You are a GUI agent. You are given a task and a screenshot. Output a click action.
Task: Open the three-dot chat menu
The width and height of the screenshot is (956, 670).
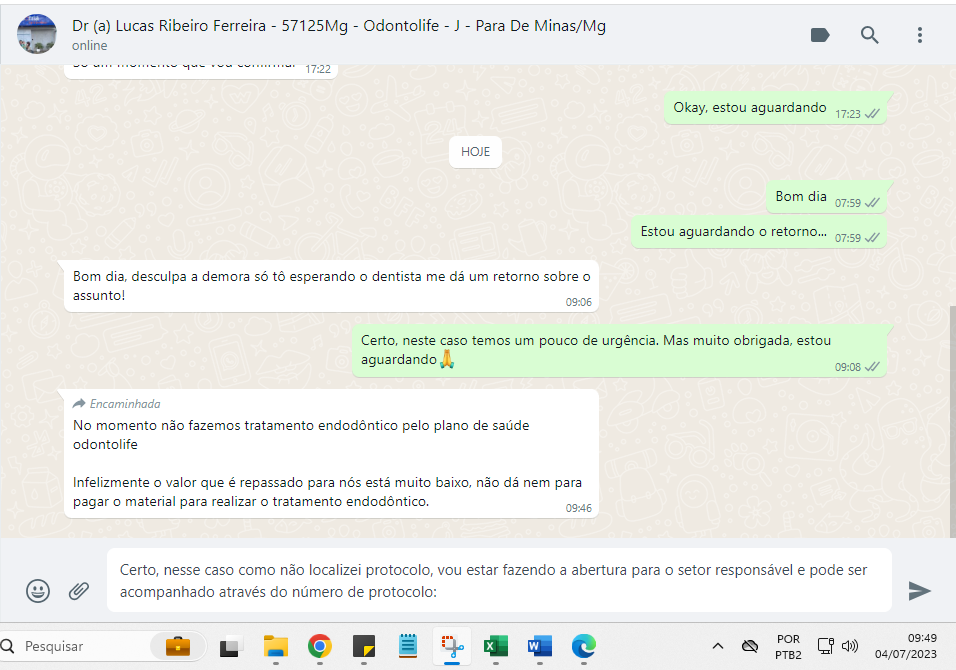tap(920, 35)
